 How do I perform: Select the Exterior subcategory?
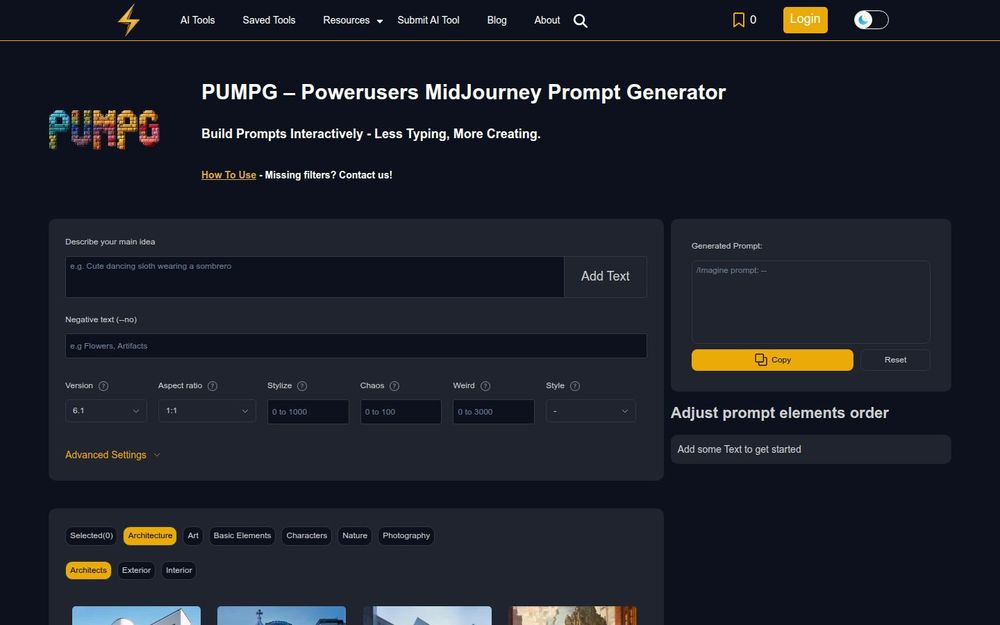pyautogui.click(x=136, y=570)
